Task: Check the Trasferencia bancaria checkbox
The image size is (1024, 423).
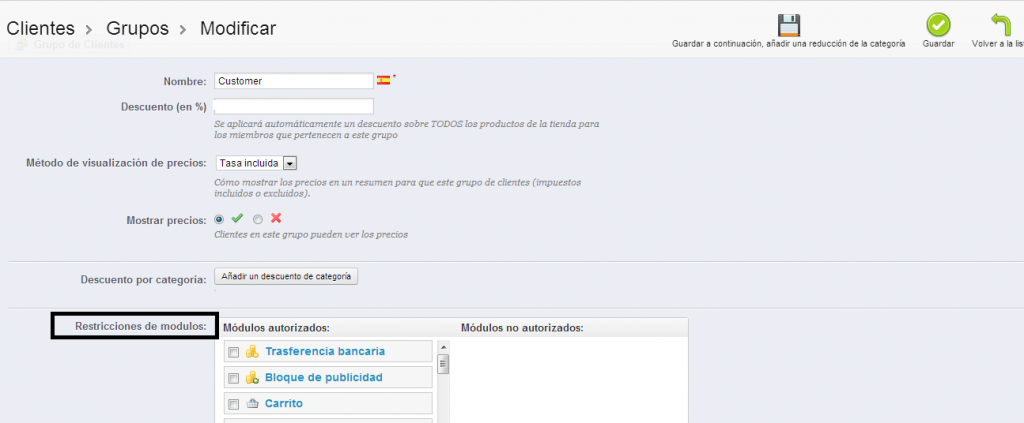Action: pyautogui.click(x=233, y=352)
